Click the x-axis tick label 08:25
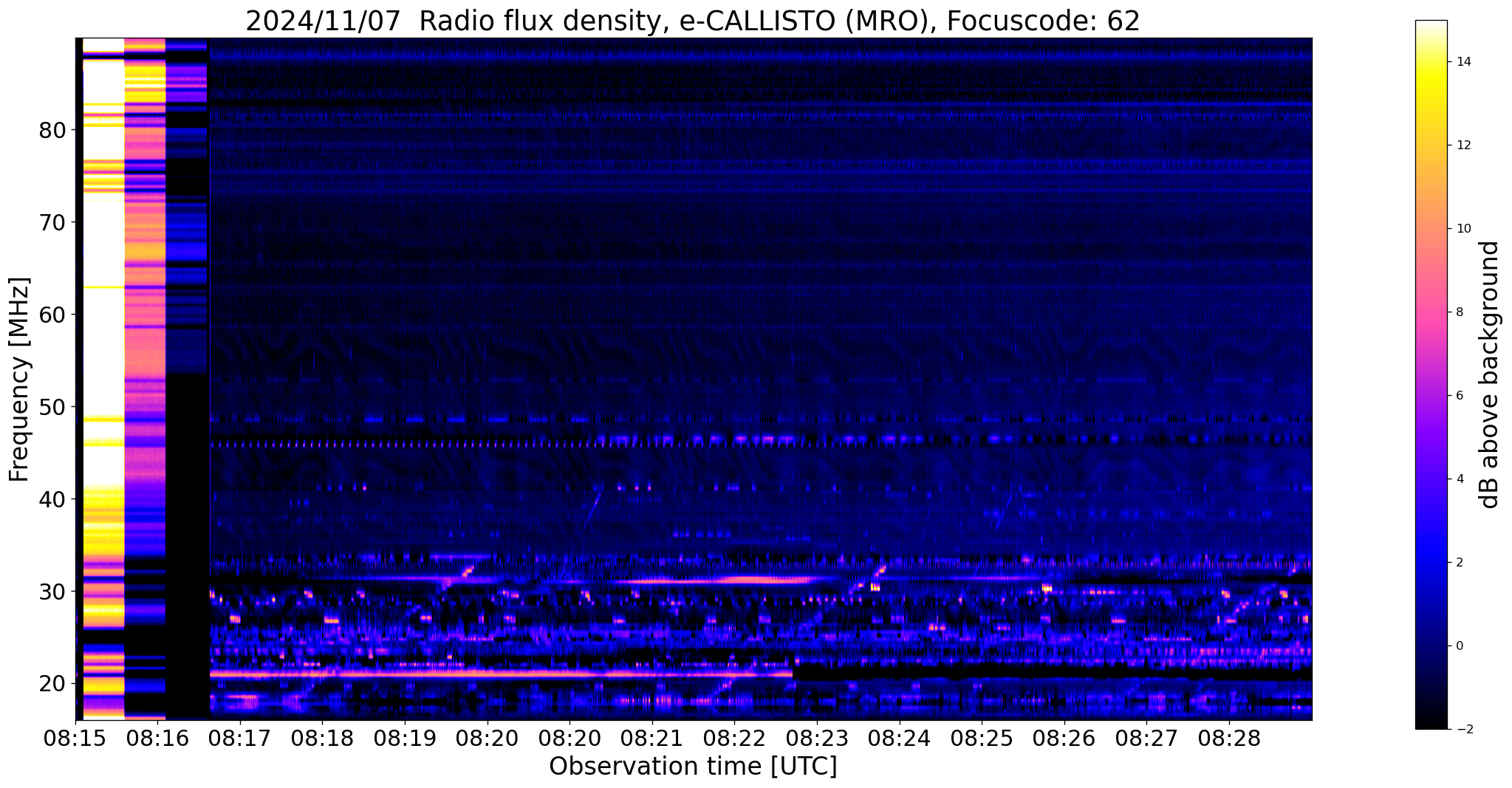Image resolution: width=1512 pixels, height=788 pixels. [982, 739]
